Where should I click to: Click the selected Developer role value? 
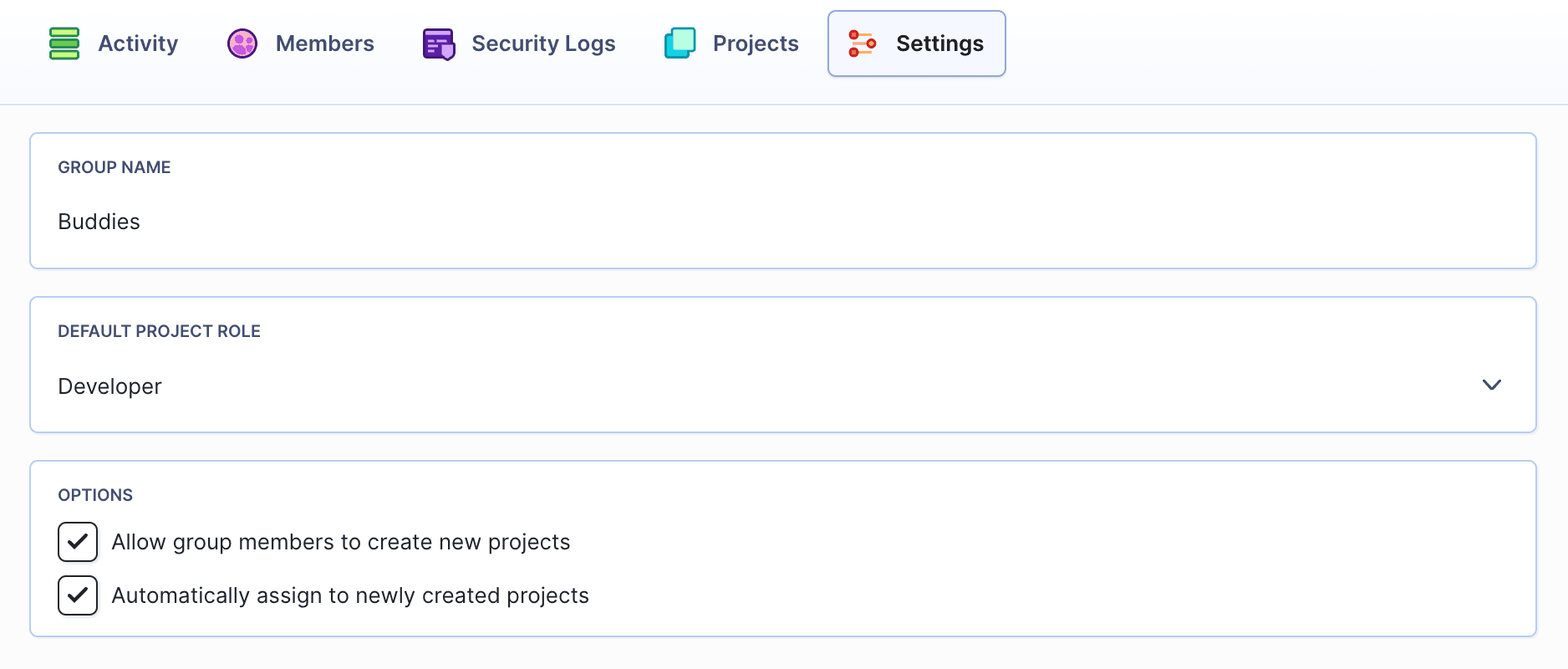(x=109, y=386)
